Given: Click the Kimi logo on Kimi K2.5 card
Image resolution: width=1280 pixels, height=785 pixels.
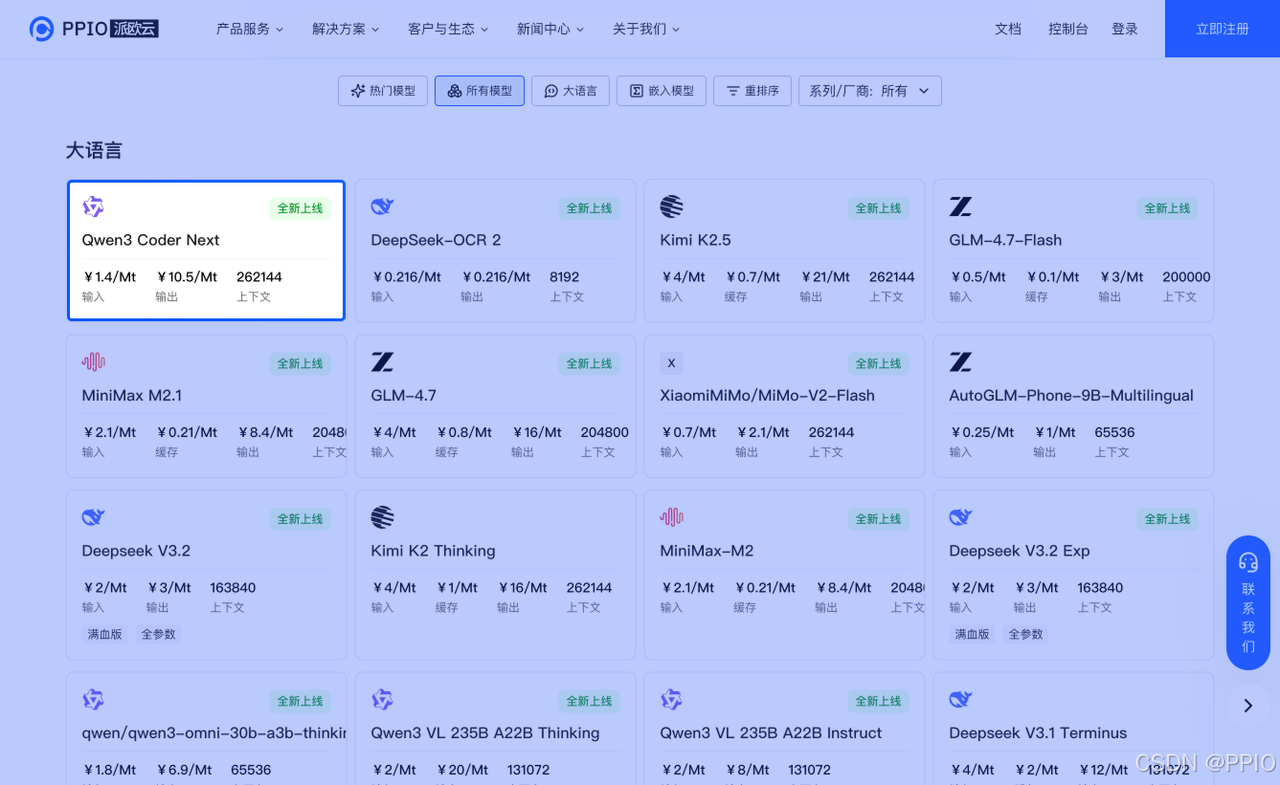Looking at the screenshot, I should [x=672, y=207].
